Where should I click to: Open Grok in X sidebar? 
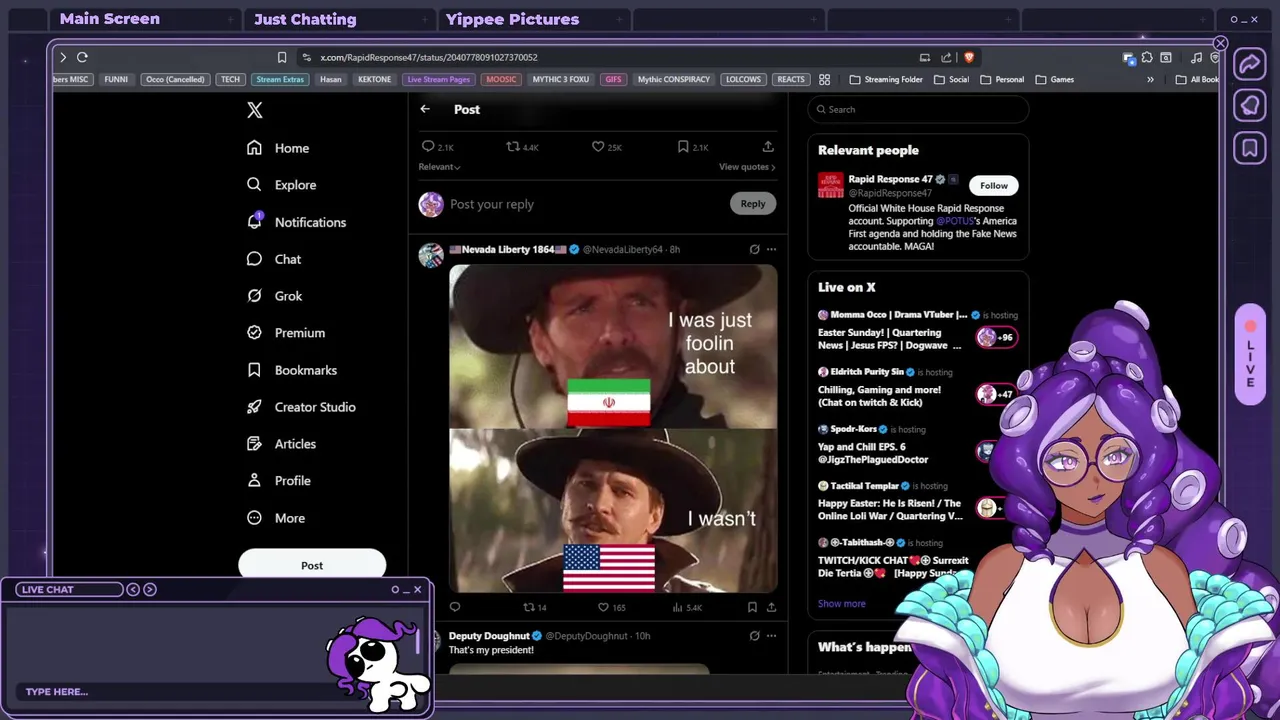click(275, 296)
